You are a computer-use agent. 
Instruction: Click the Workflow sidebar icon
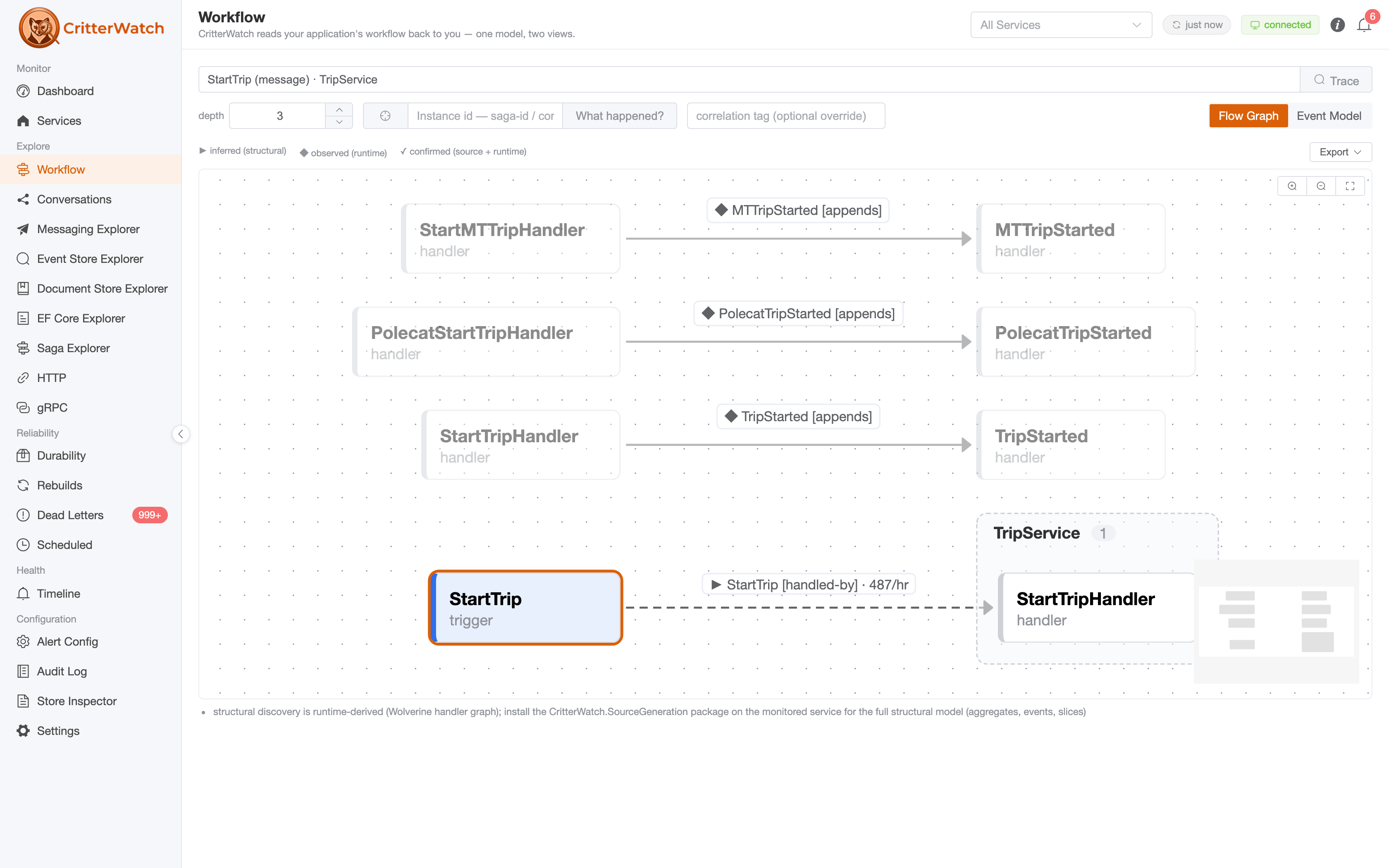23,169
